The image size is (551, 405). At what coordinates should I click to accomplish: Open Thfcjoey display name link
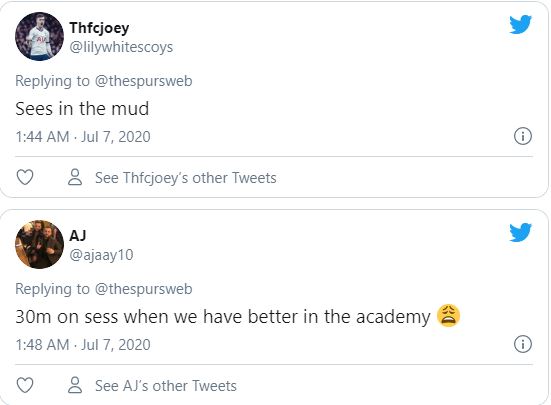(99, 28)
